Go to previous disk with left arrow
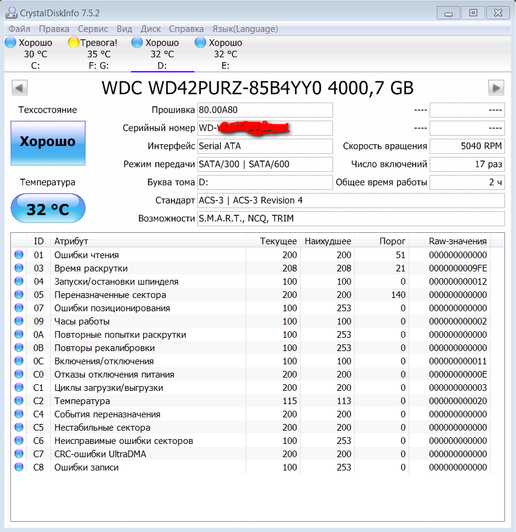This screenshot has width=516, height=532. [x=19, y=88]
